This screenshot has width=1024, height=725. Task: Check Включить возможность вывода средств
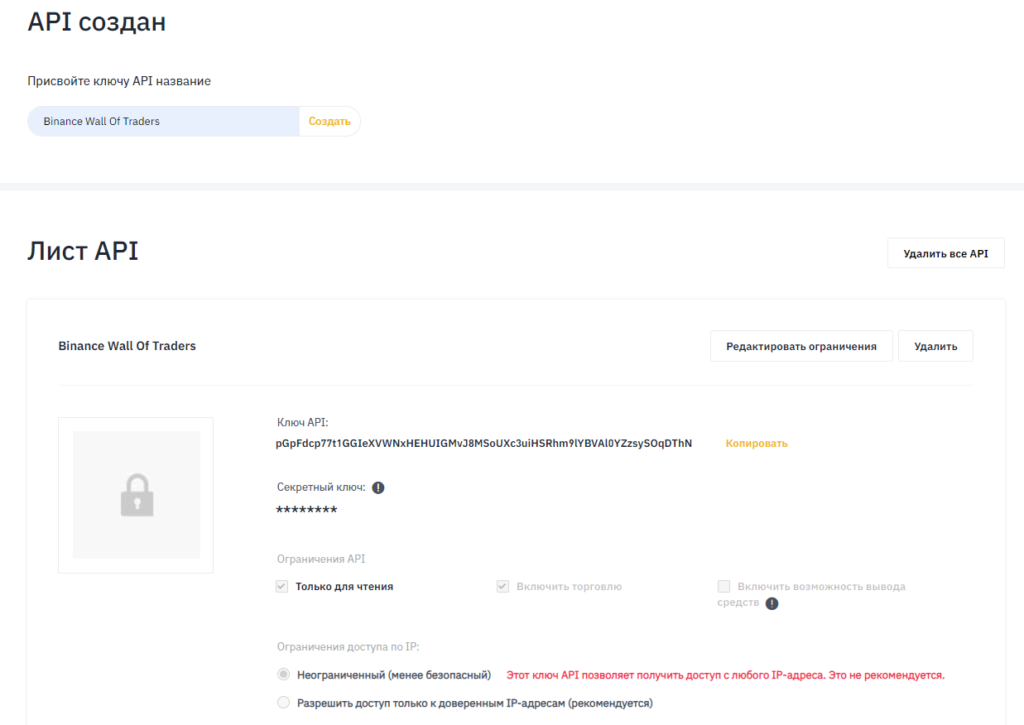pos(723,587)
